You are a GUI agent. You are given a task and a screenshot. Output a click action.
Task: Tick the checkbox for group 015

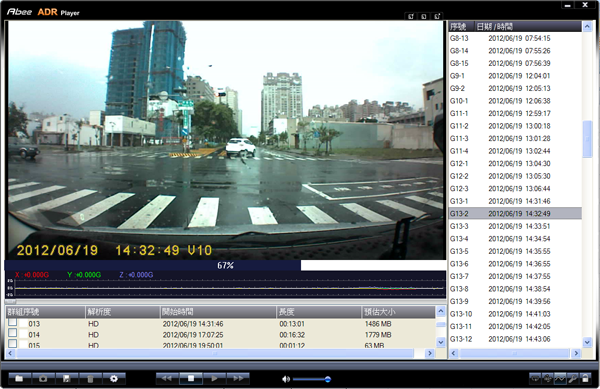pos(12,343)
